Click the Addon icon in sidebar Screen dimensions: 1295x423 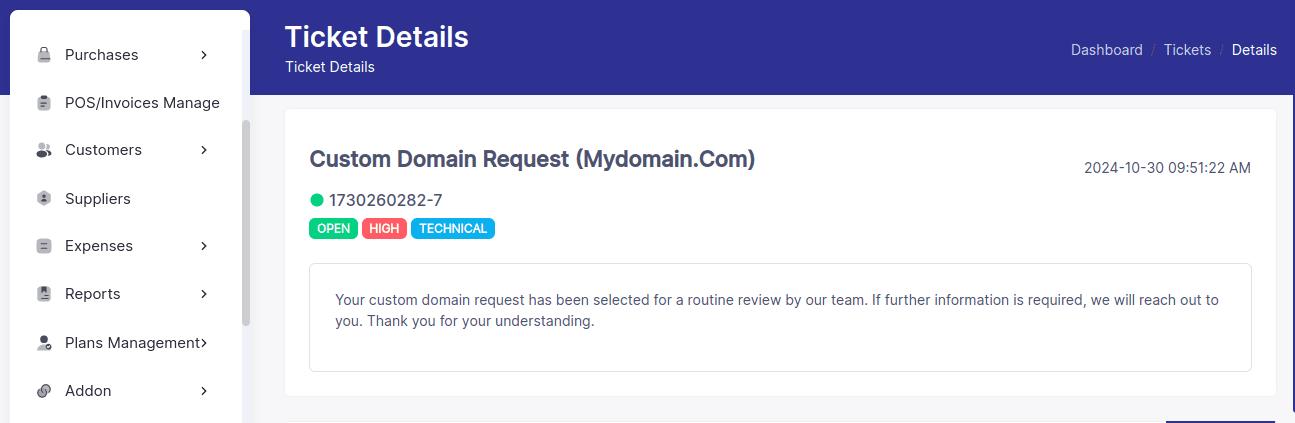pyautogui.click(x=44, y=391)
